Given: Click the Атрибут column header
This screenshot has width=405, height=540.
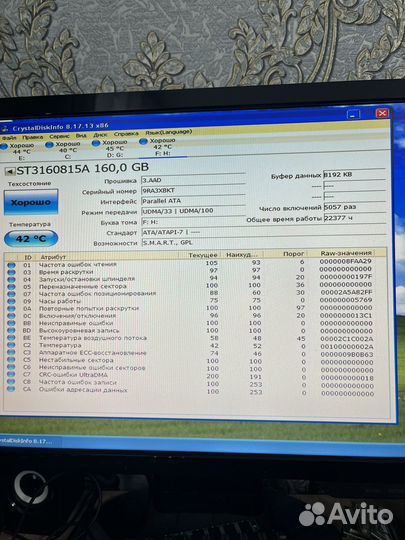Looking at the screenshot, I should (x=107, y=257).
